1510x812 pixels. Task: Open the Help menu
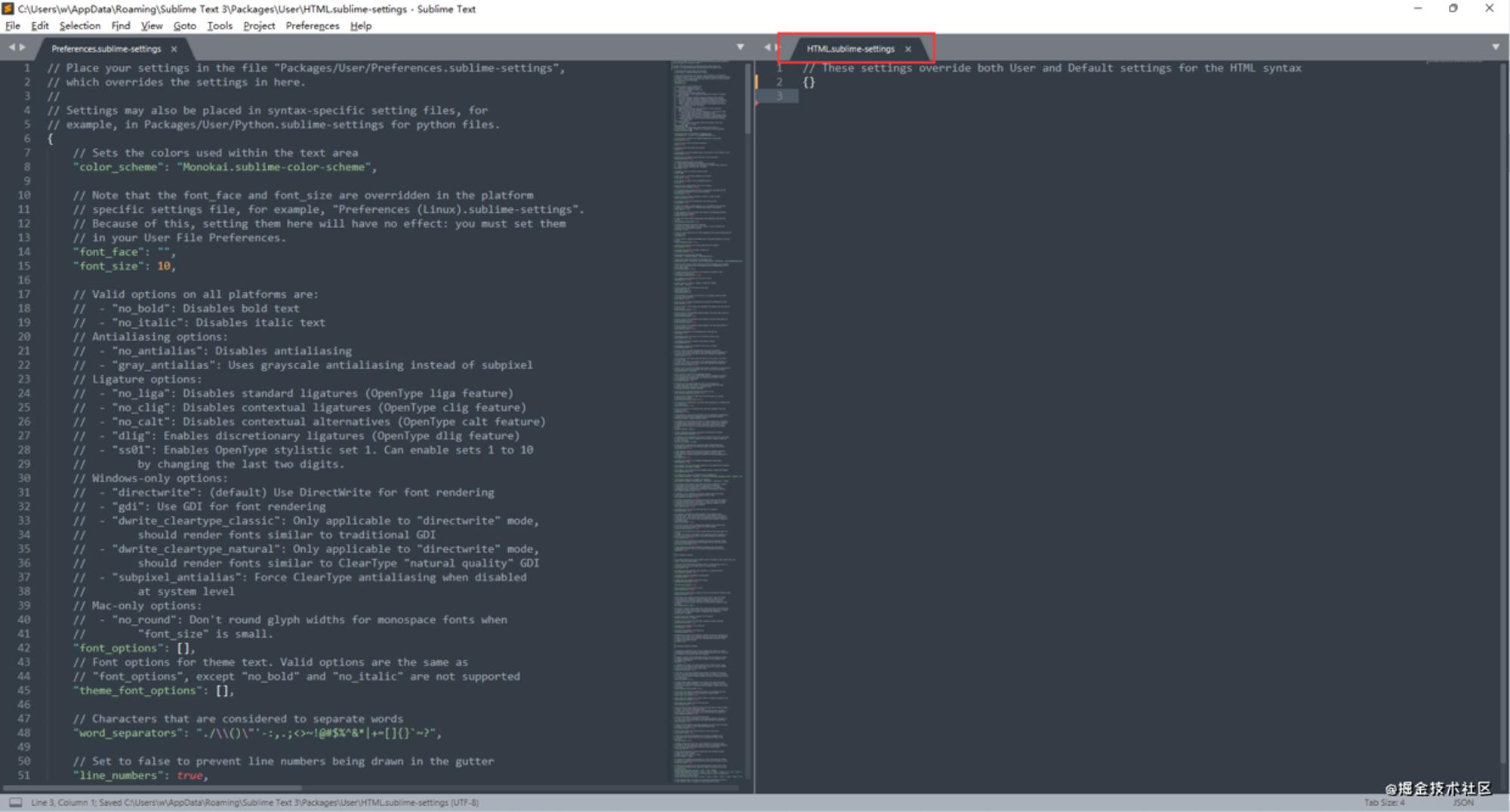(360, 26)
